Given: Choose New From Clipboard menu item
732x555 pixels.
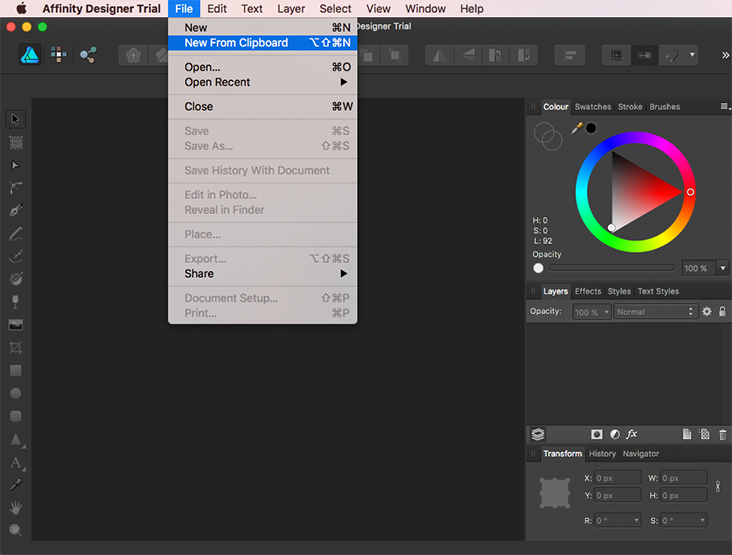Looking at the screenshot, I should pos(262,43).
